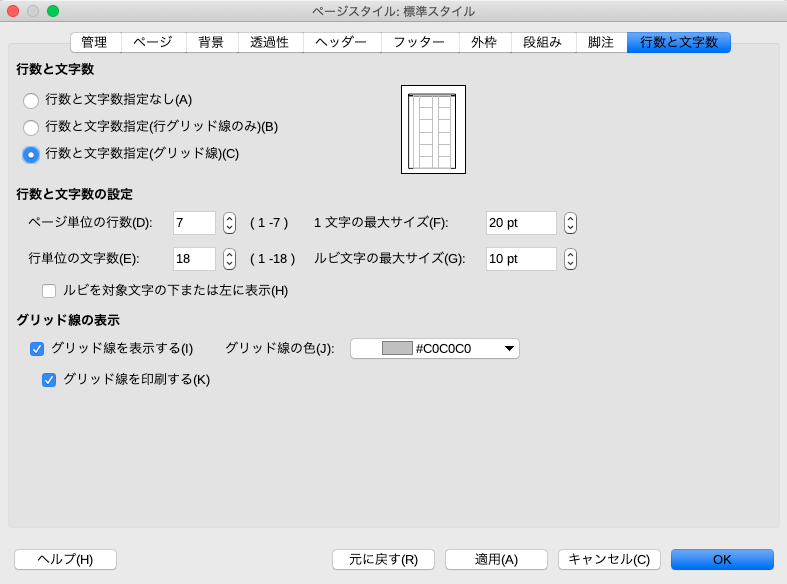
Task: Select the 背景 tab
Action: (x=211, y=42)
